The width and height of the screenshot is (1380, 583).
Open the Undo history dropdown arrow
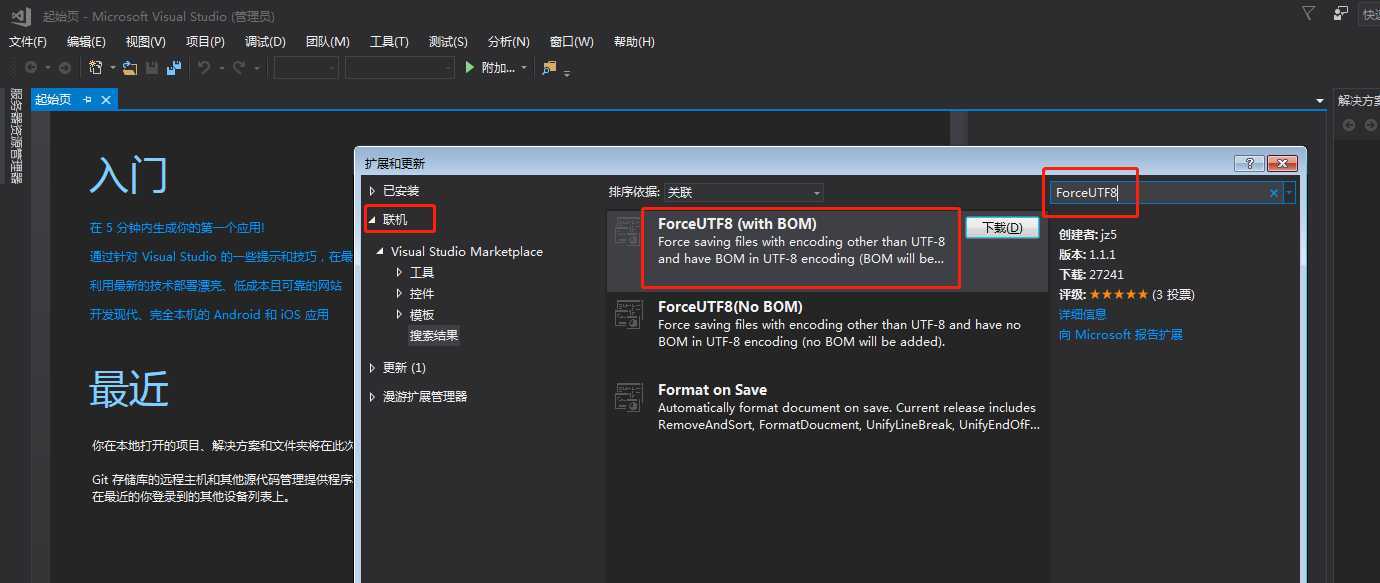221,68
